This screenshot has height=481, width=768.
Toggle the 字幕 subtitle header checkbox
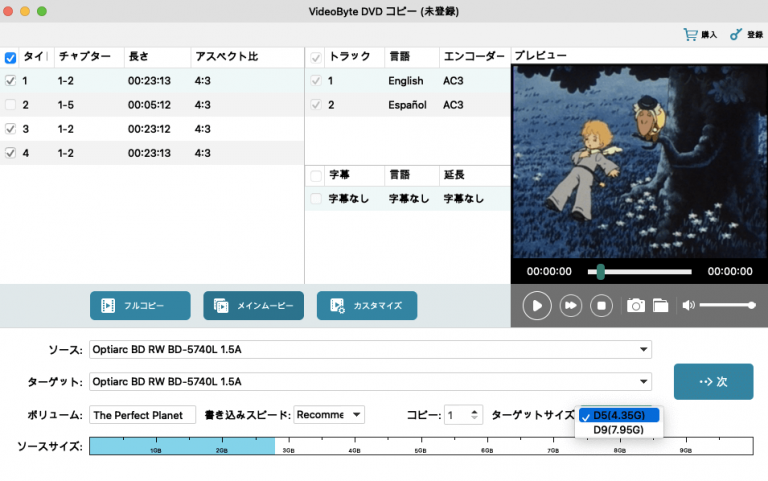pos(316,175)
